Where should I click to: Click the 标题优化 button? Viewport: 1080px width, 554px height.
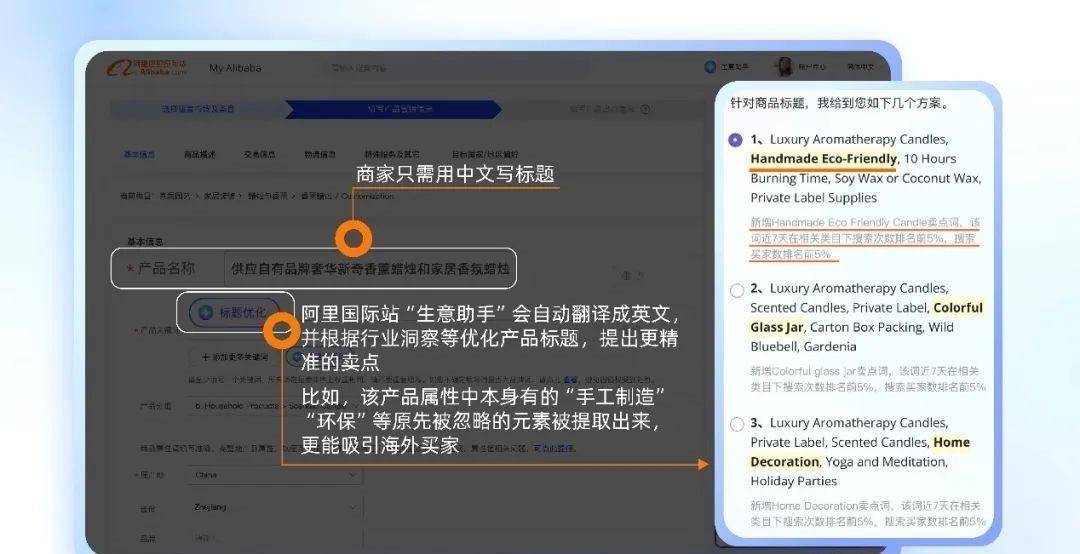pyautogui.click(x=235, y=312)
